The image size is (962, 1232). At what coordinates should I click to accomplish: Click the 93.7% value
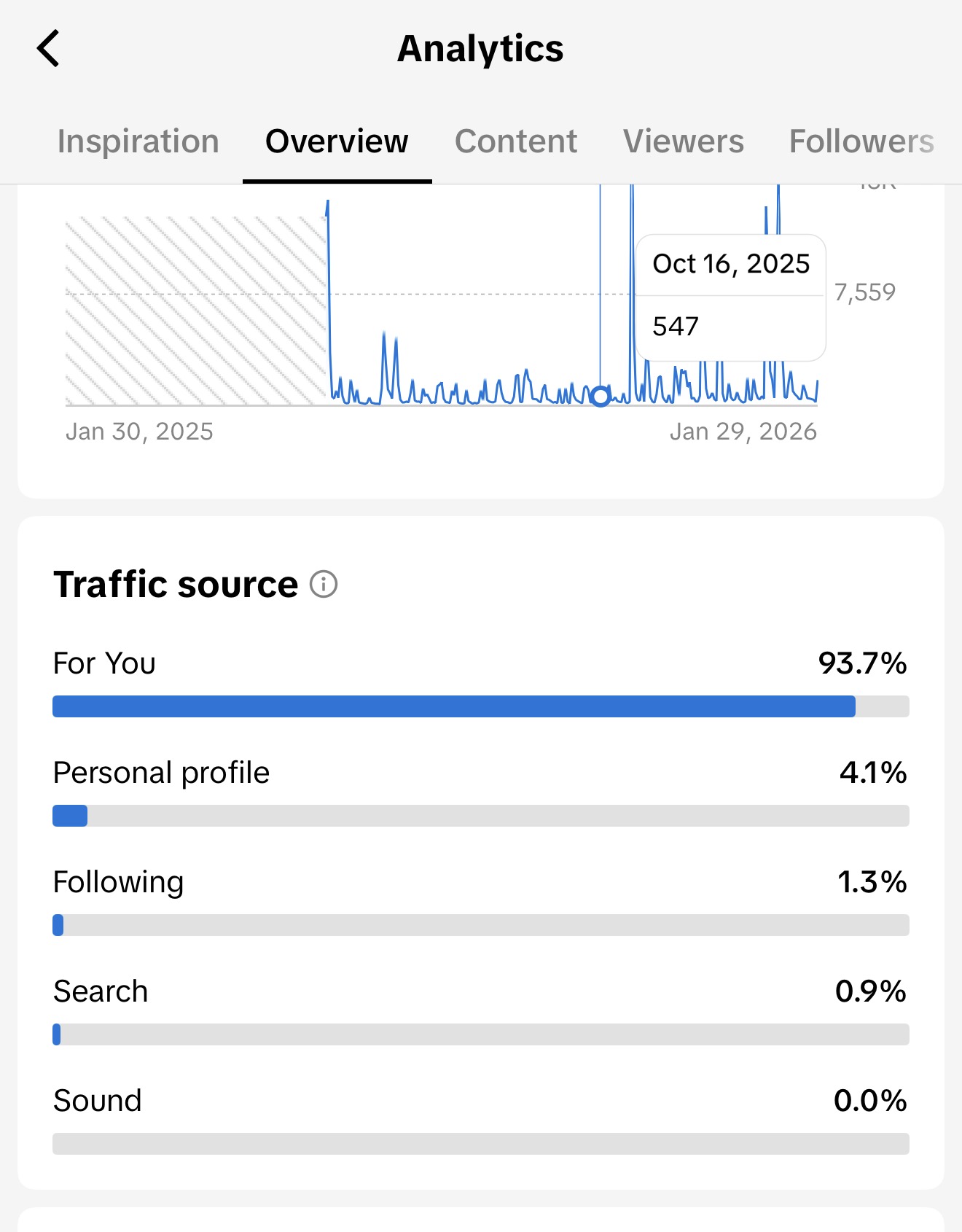click(x=862, y=663)
